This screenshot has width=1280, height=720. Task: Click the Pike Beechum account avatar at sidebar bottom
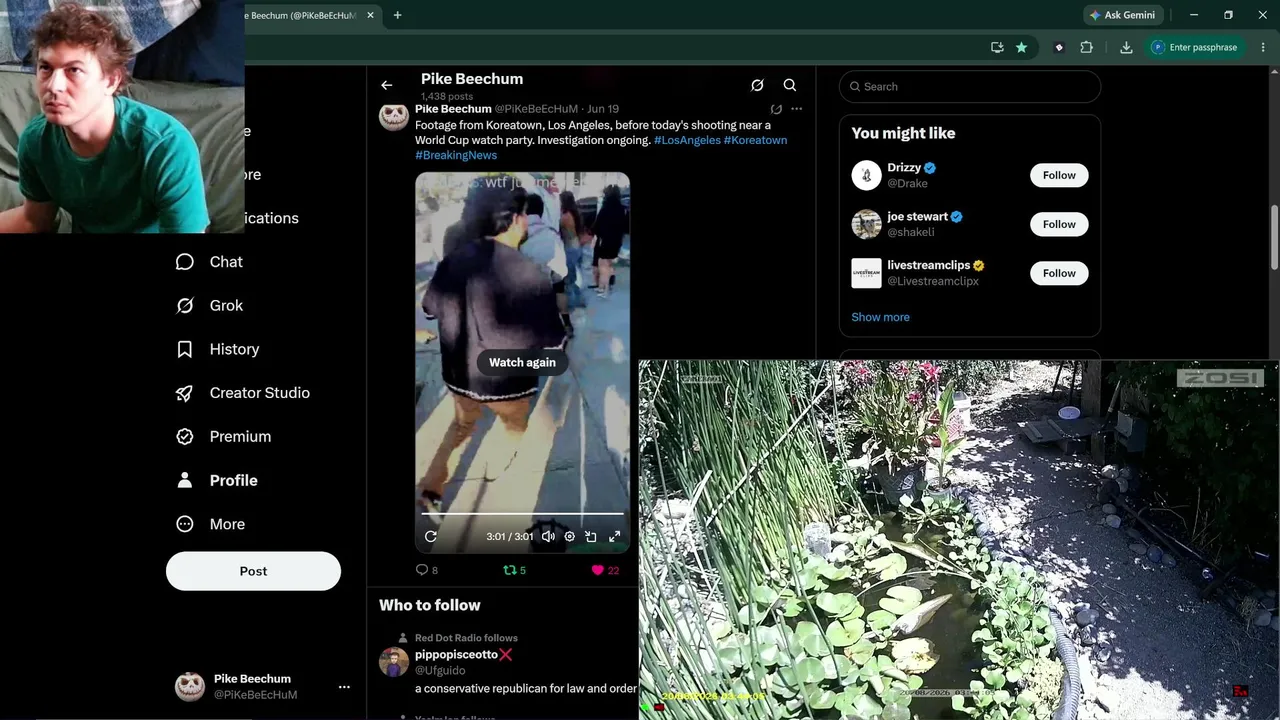pyautogui.click(x=190, y=686)
